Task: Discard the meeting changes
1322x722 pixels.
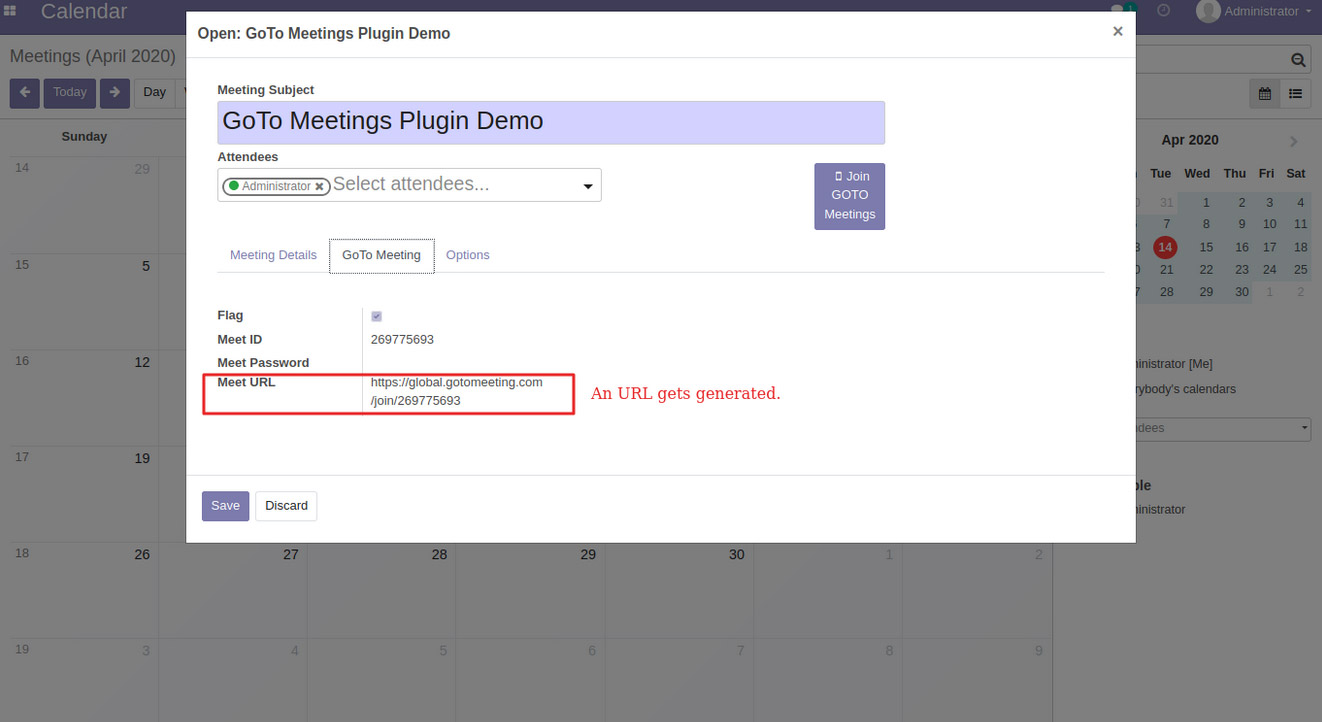Action: point(286,506)
